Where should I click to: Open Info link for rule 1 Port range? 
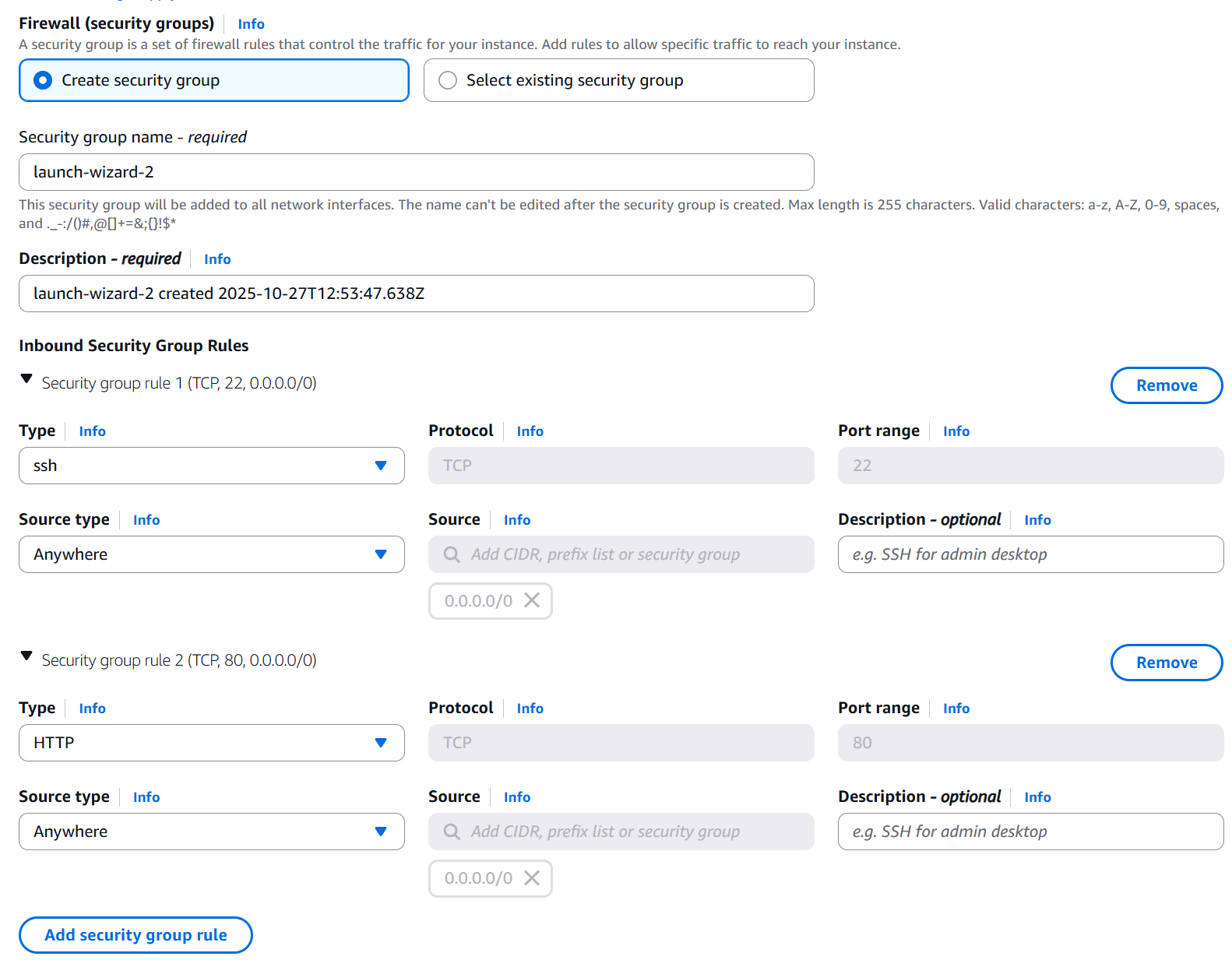click(956, 431)
